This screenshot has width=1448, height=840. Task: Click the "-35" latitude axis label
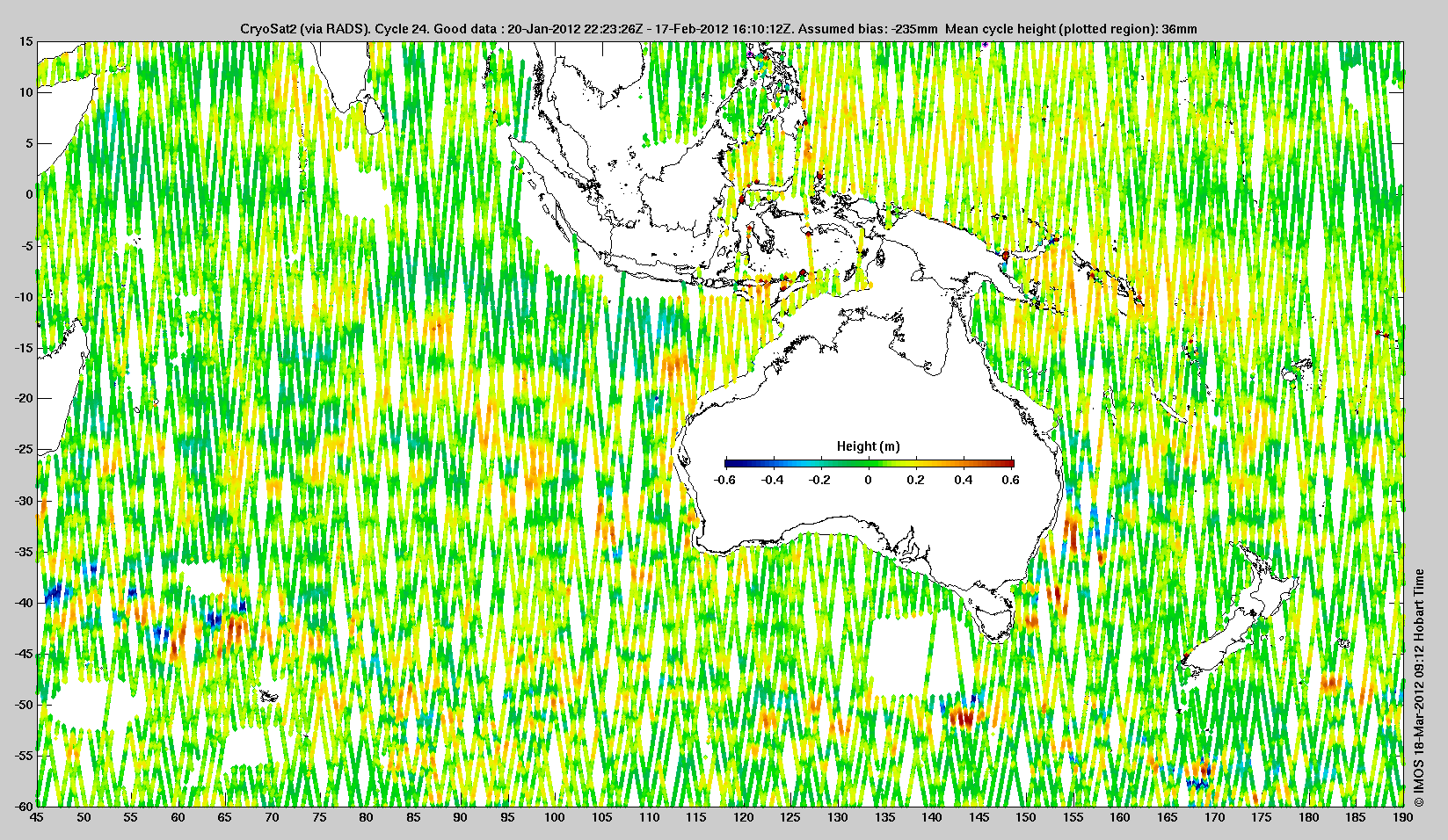click(25, 552)
